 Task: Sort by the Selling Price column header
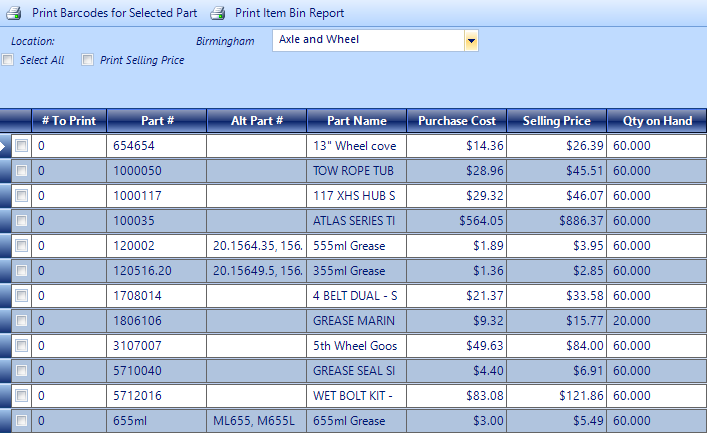click(x=557, y=121)
